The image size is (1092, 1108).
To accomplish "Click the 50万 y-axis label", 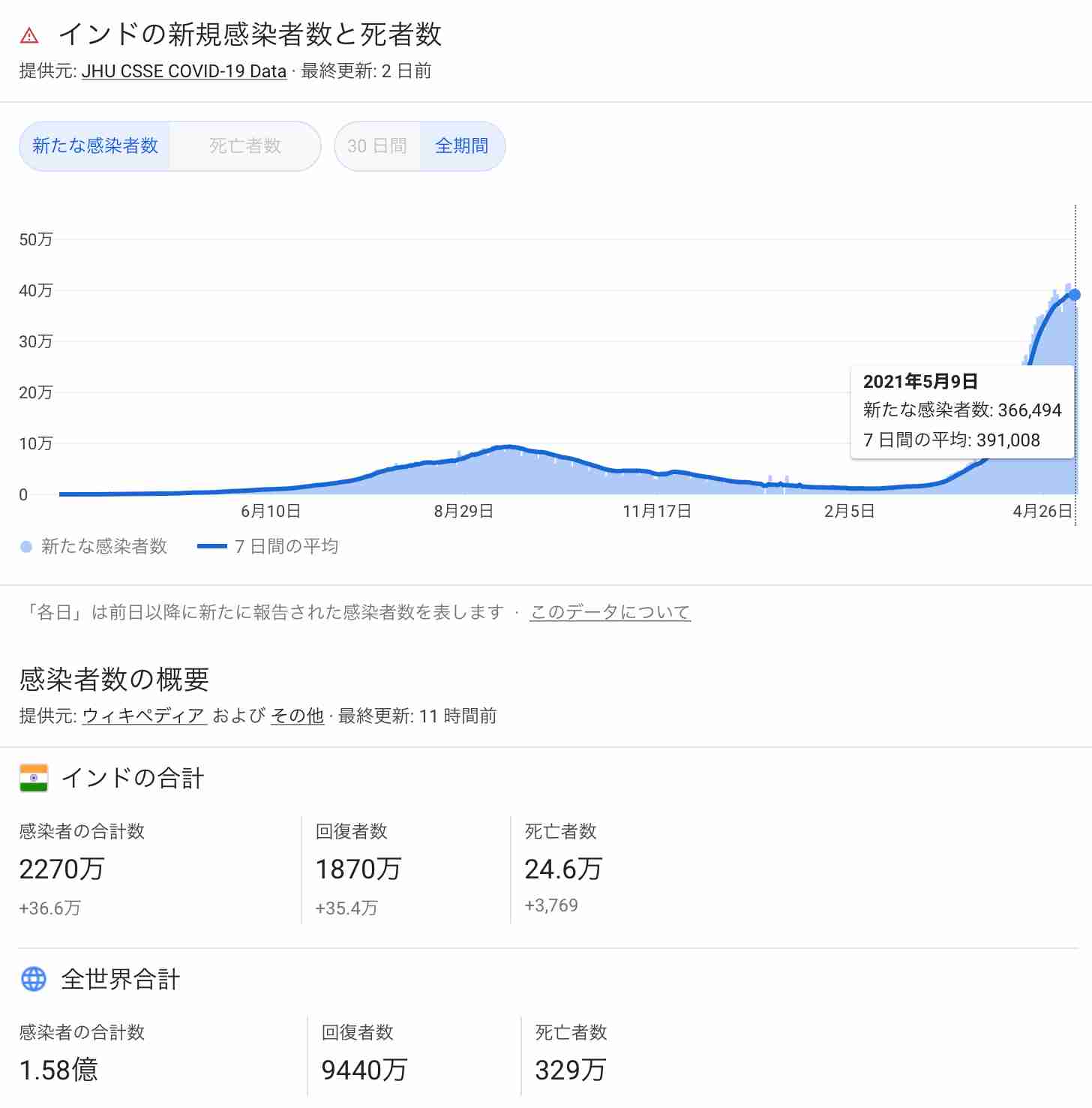I will coord(36,240).
